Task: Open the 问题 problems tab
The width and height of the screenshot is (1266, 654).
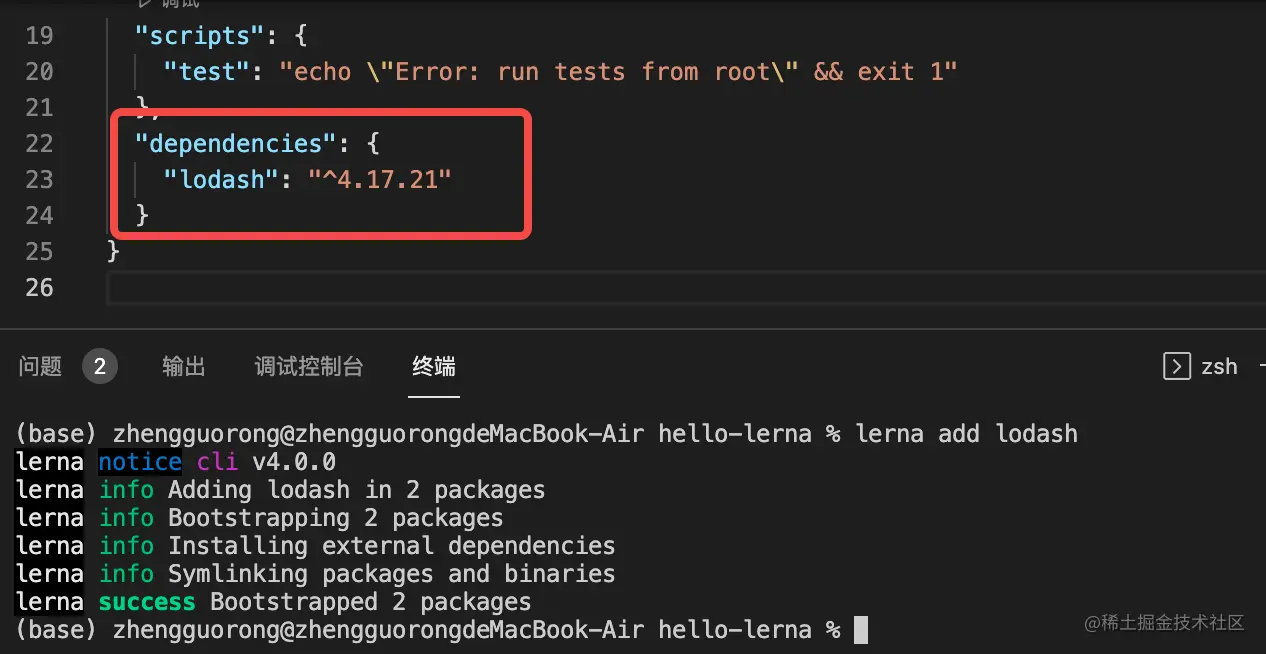Action: pyautogui.click(x=40, y=367)
